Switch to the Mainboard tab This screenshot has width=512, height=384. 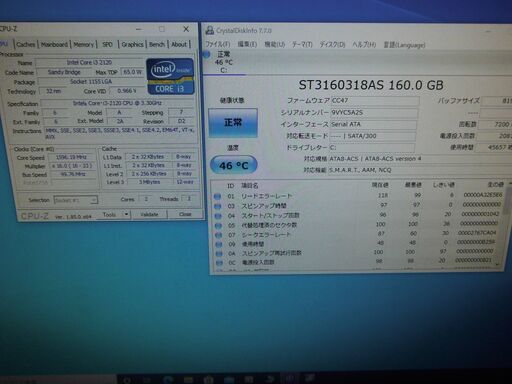[54, 44]
